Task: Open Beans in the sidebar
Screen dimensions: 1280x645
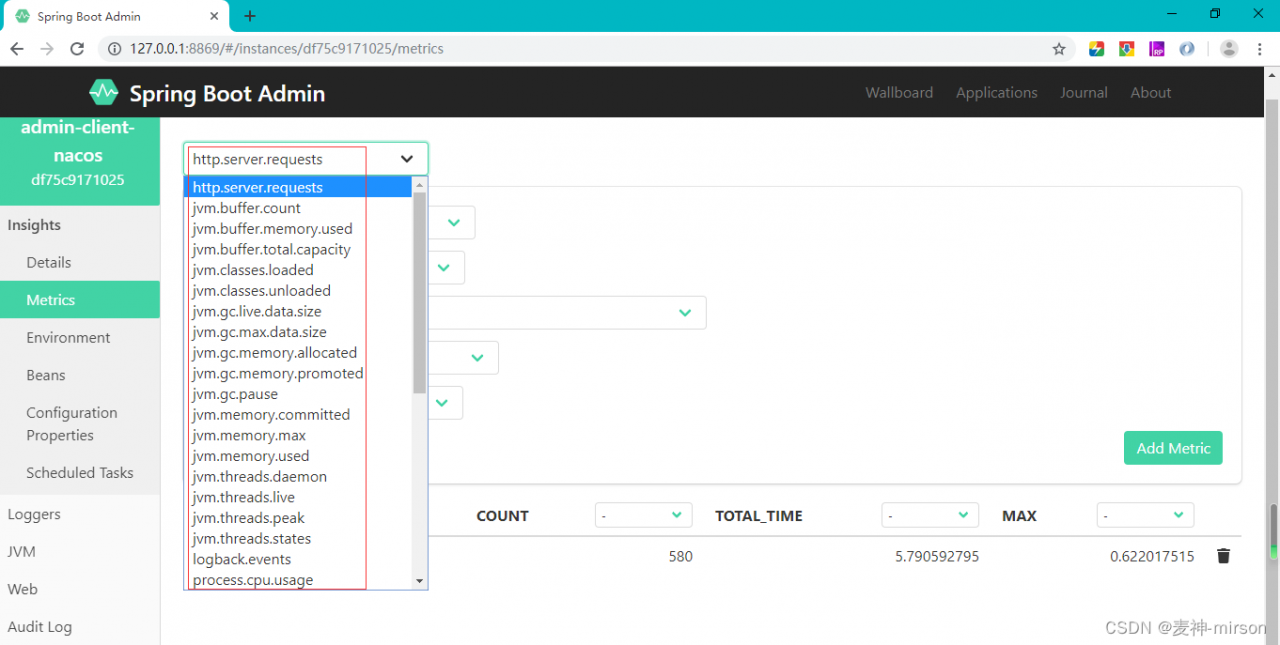Action: (80, 375)
